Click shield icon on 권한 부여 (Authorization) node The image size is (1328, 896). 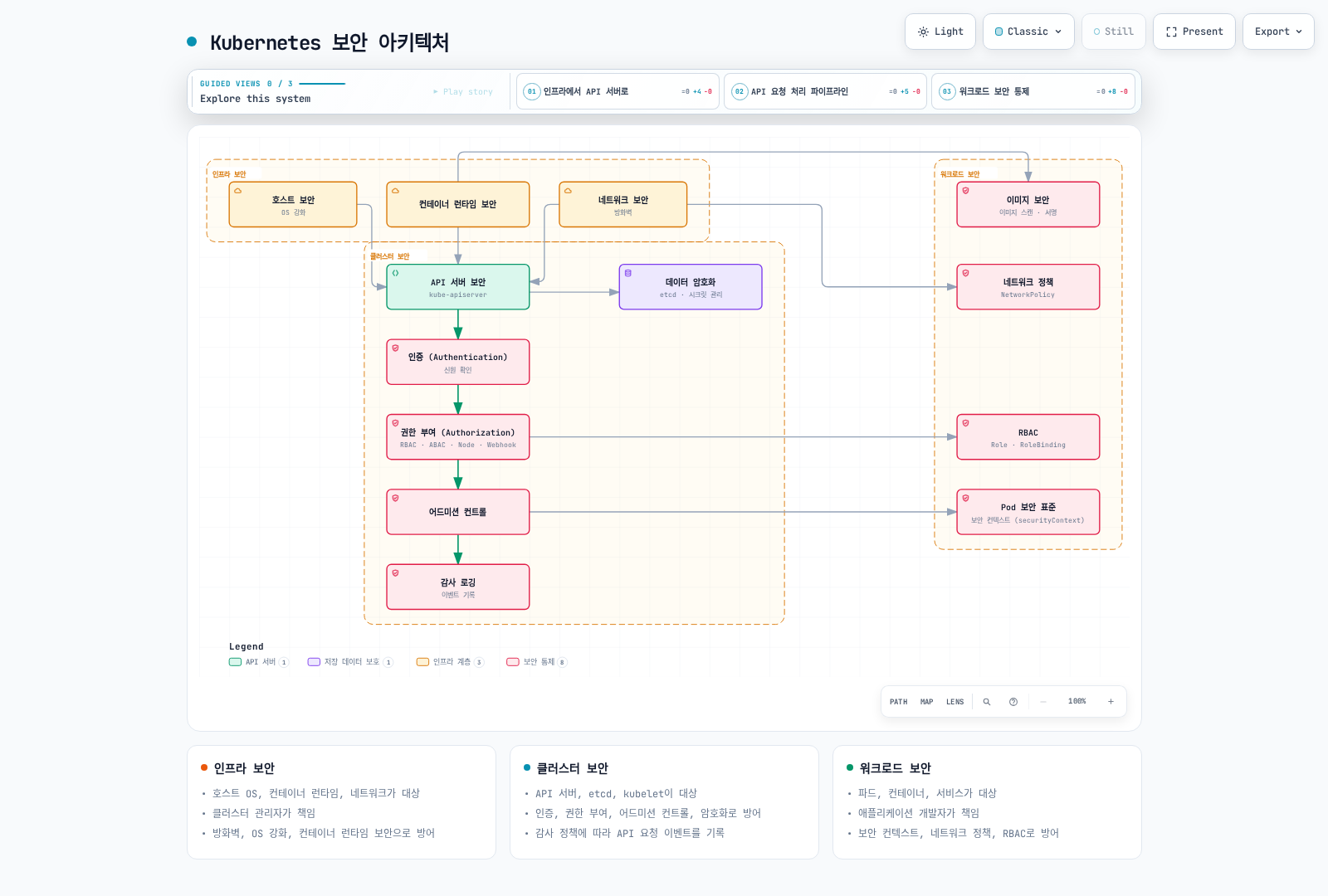tap(395, 423)
